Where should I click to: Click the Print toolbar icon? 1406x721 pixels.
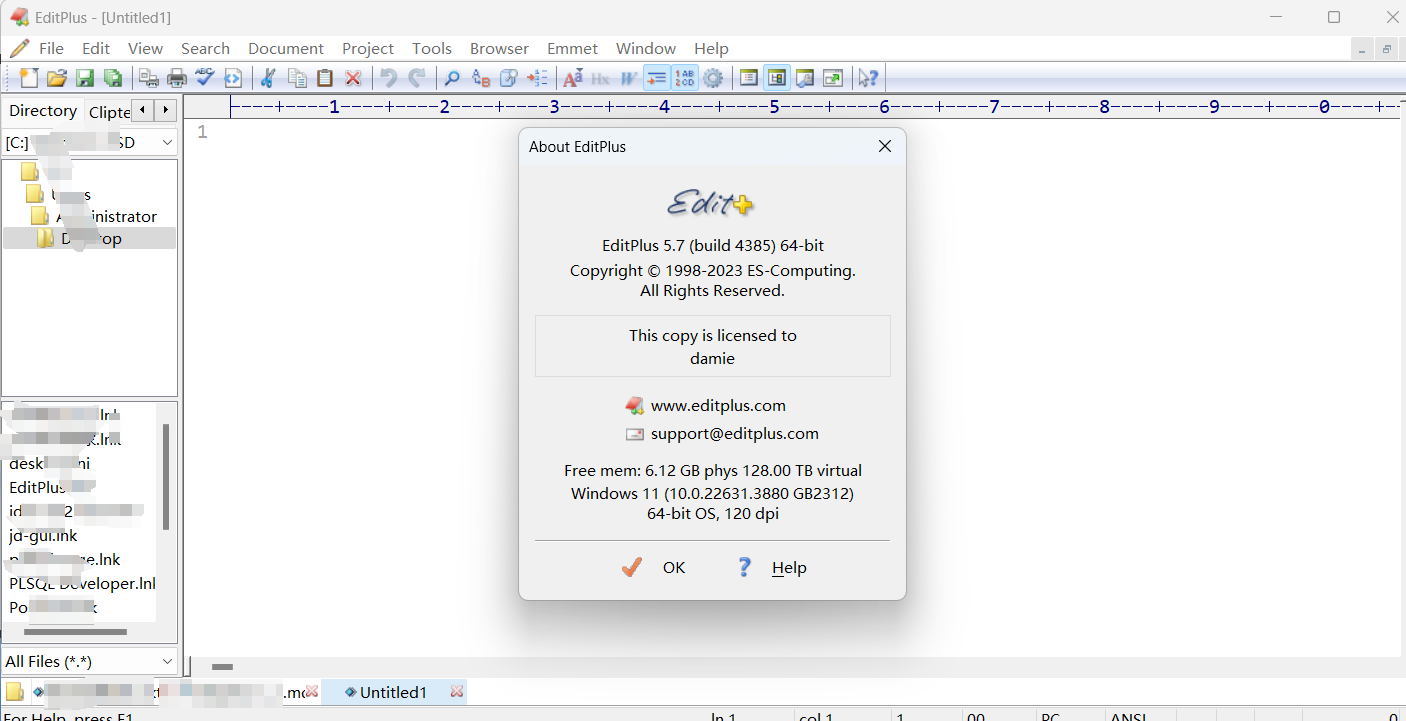[177, 78]
